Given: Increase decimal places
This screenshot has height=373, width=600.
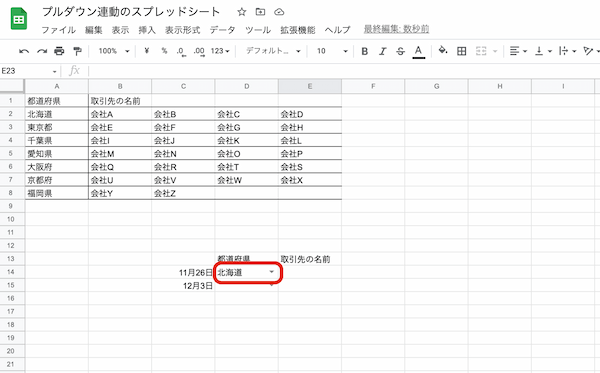Looking at the screenshot, I should (x=199, y=51).
